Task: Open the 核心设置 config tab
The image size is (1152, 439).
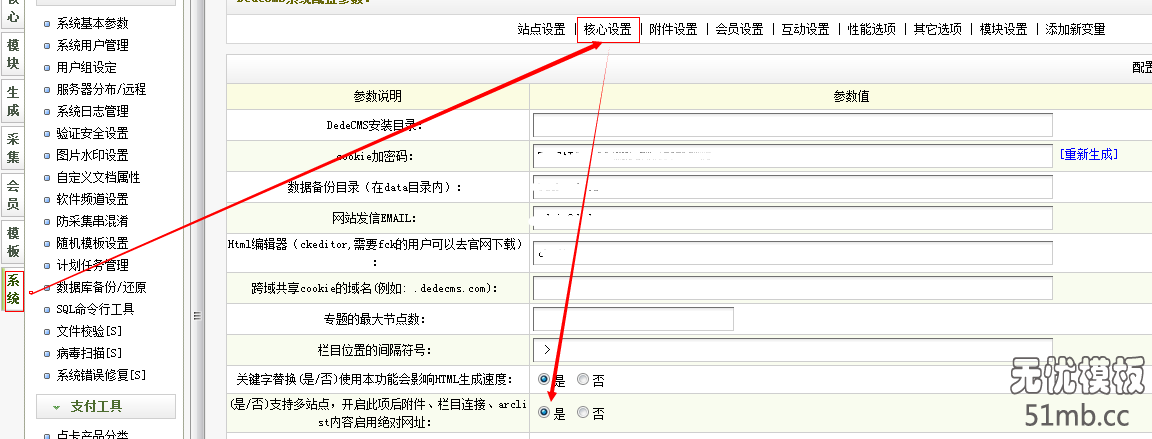Action: point(608,30)
